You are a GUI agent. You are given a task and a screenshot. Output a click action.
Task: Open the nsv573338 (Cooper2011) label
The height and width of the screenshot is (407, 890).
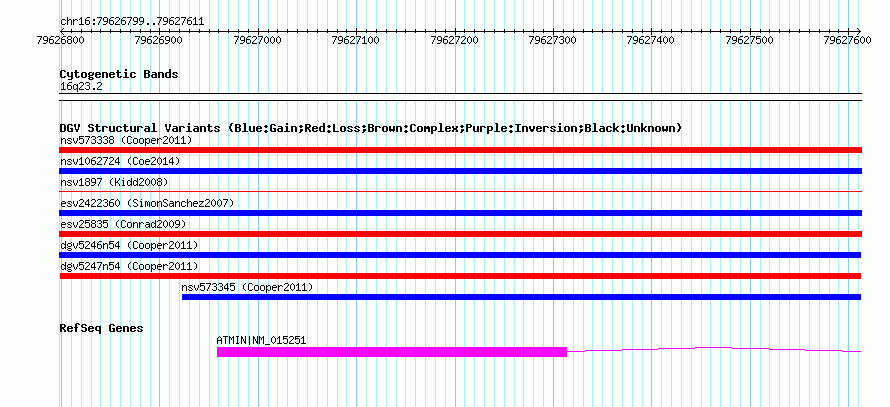pos(126,140)
